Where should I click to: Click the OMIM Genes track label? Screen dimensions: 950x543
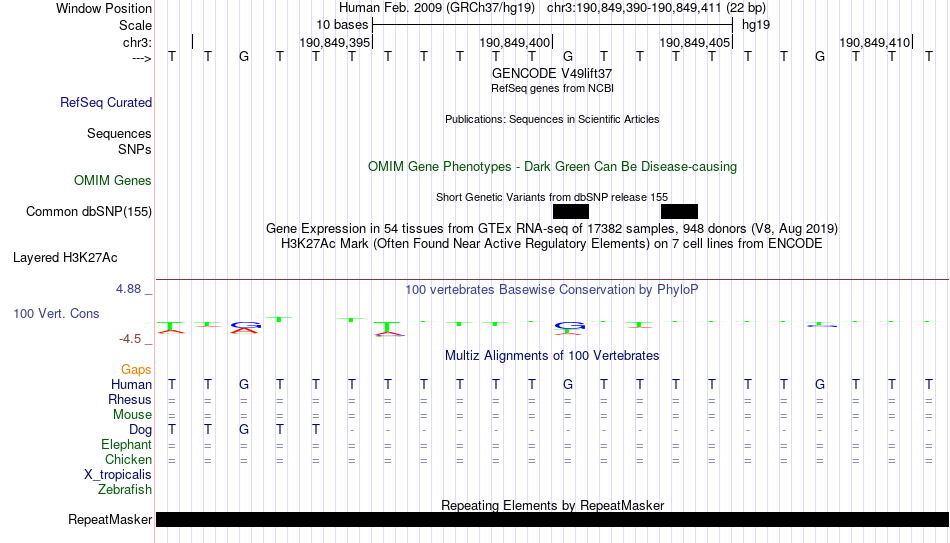[113, 181]
